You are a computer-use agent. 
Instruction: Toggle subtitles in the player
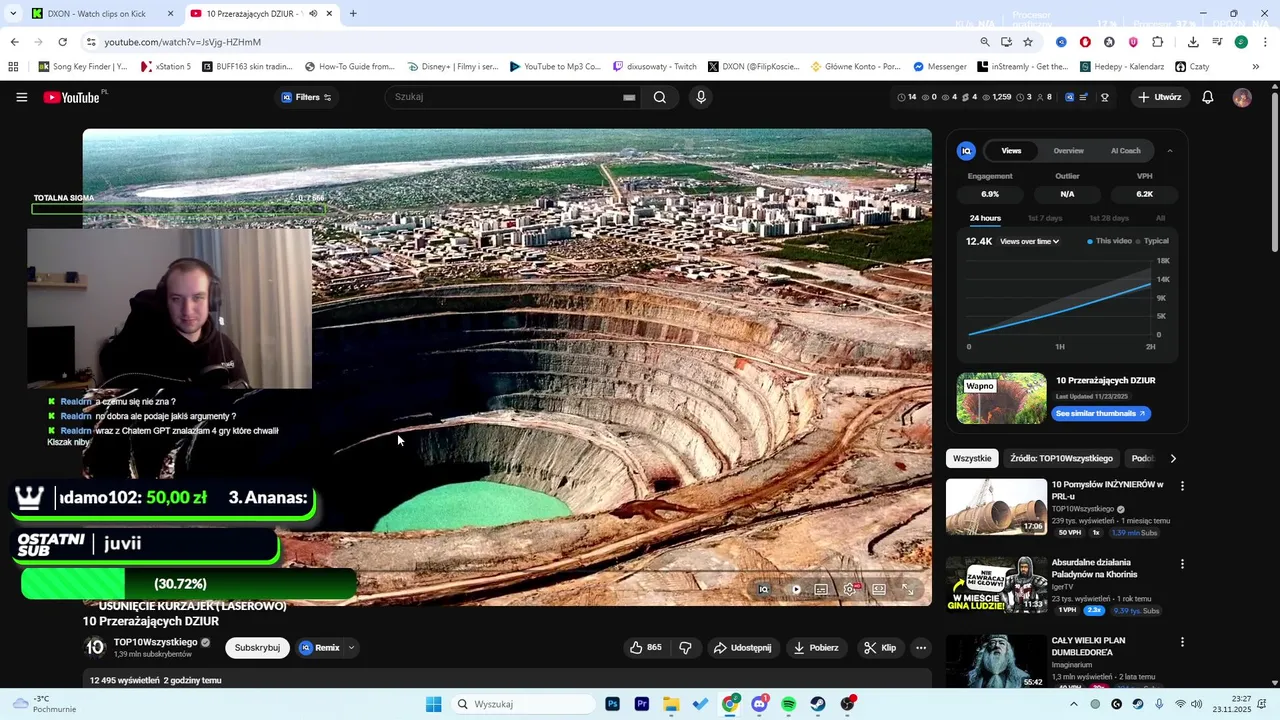[x=821, y=589]
